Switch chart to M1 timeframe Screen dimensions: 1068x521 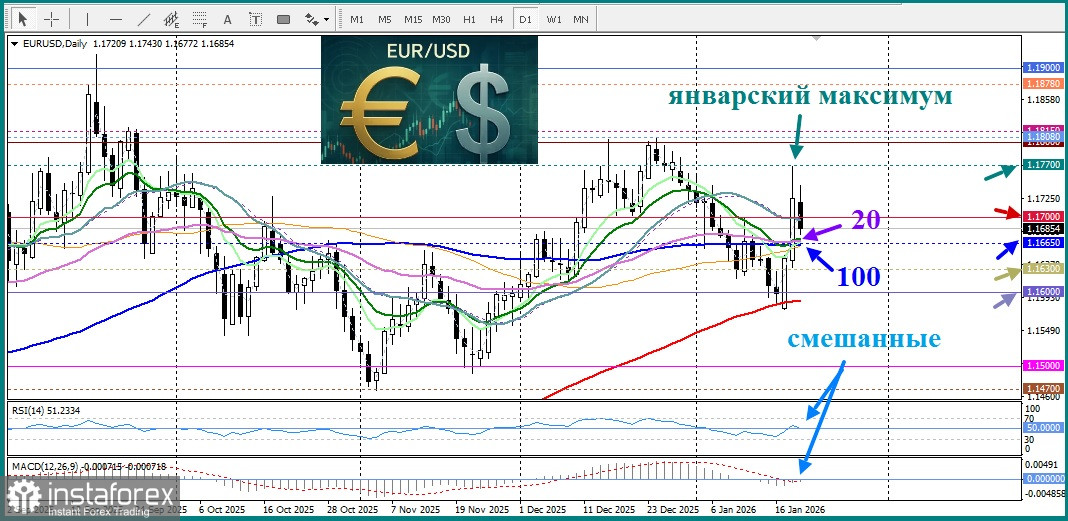pos(357,19)
